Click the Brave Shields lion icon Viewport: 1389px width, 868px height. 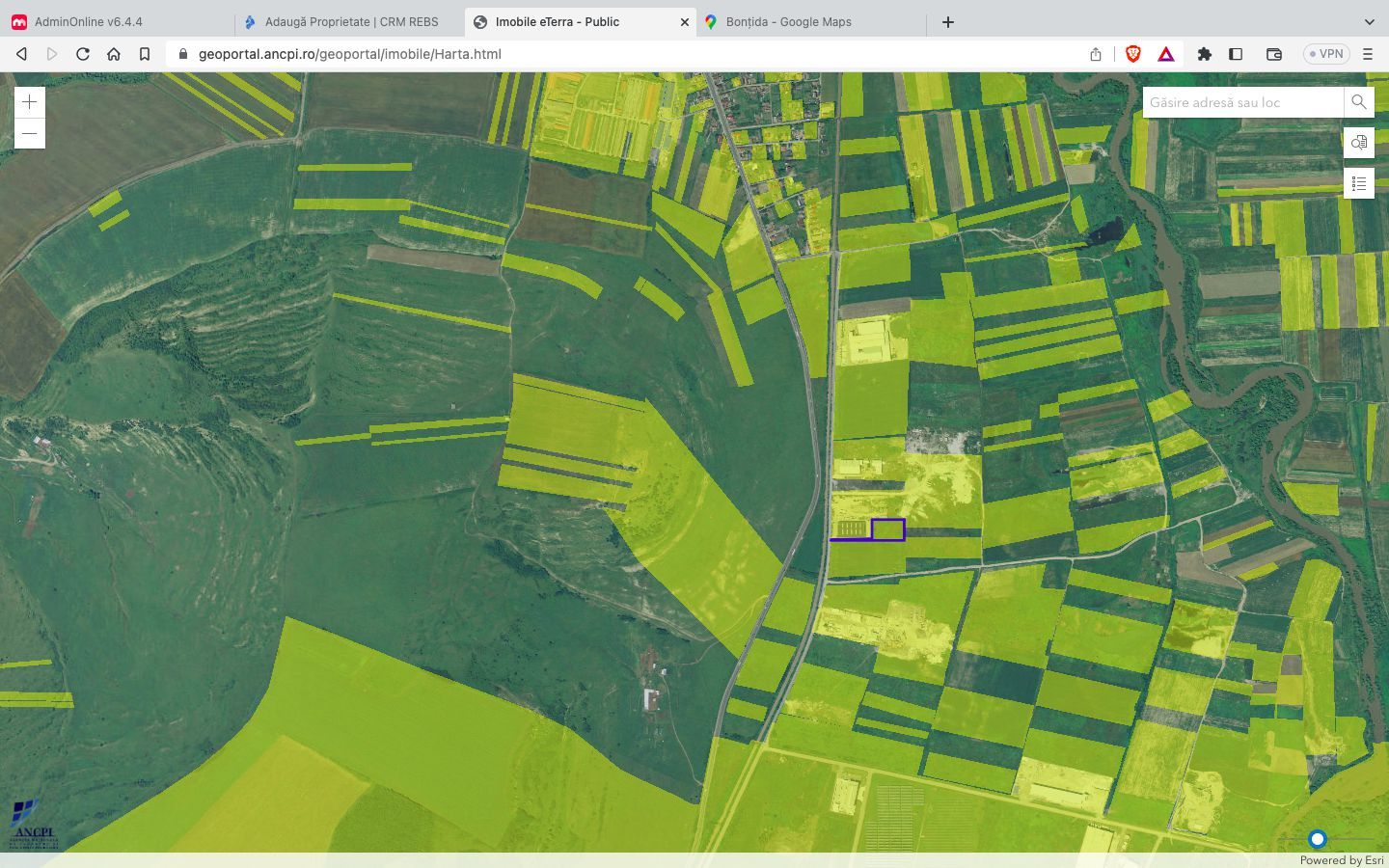(1133, 54)
